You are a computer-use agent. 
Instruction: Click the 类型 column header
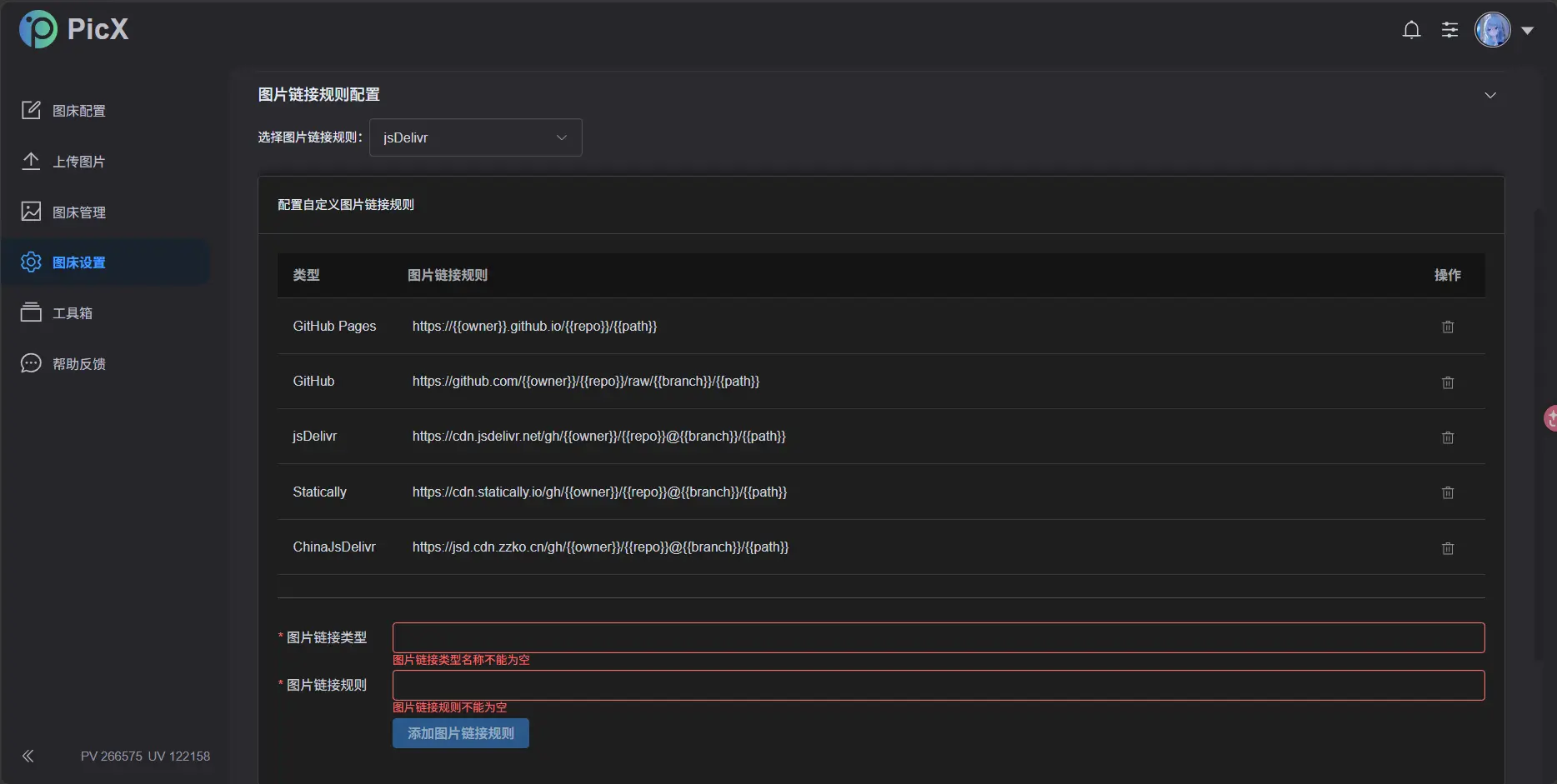306,275
